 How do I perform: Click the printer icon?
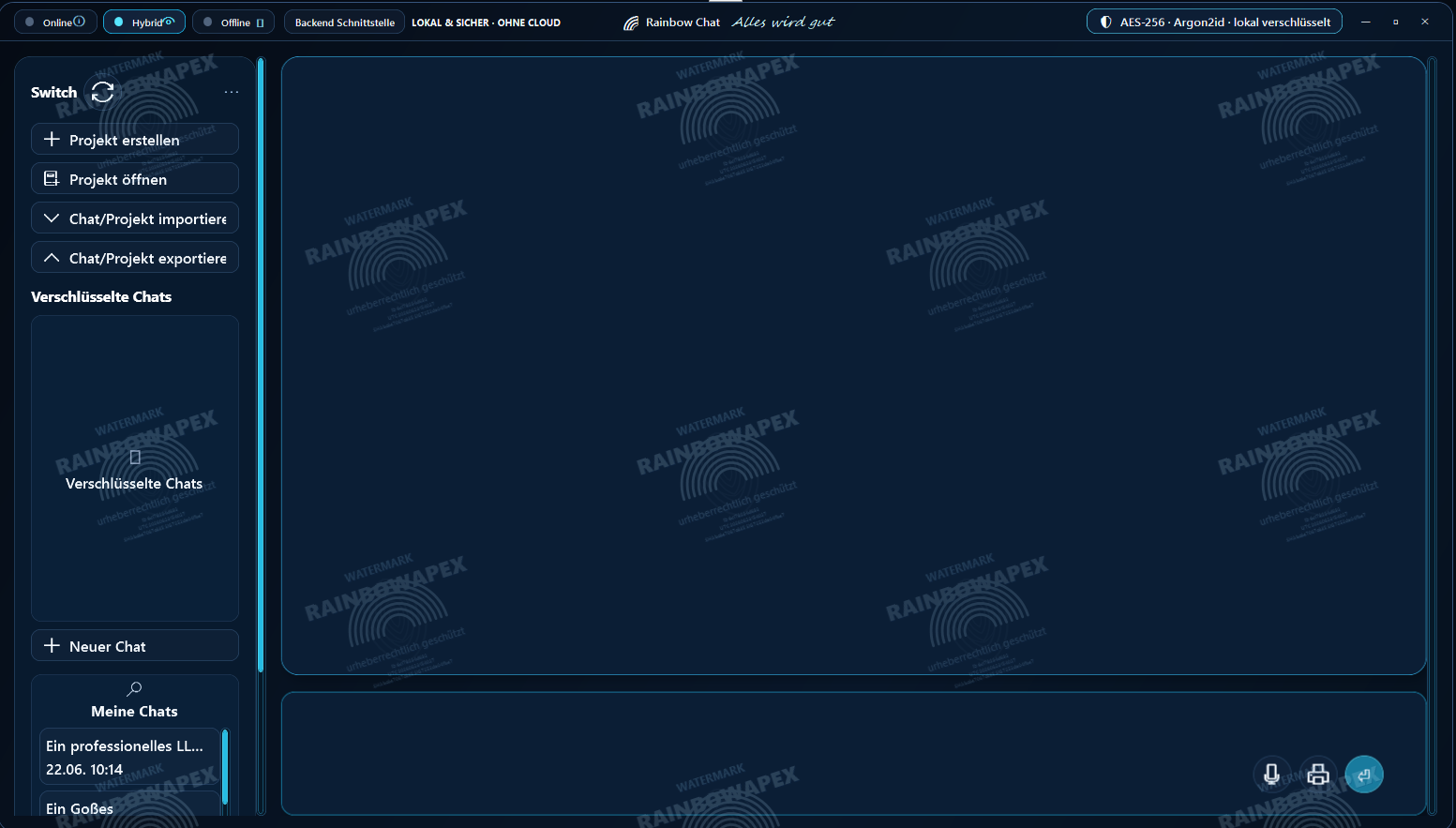pos(1318,775)
